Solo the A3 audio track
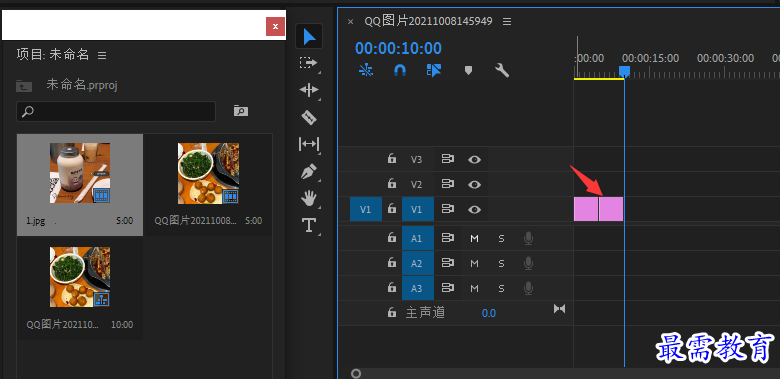780x379 pixels. [x=501, y=288]
